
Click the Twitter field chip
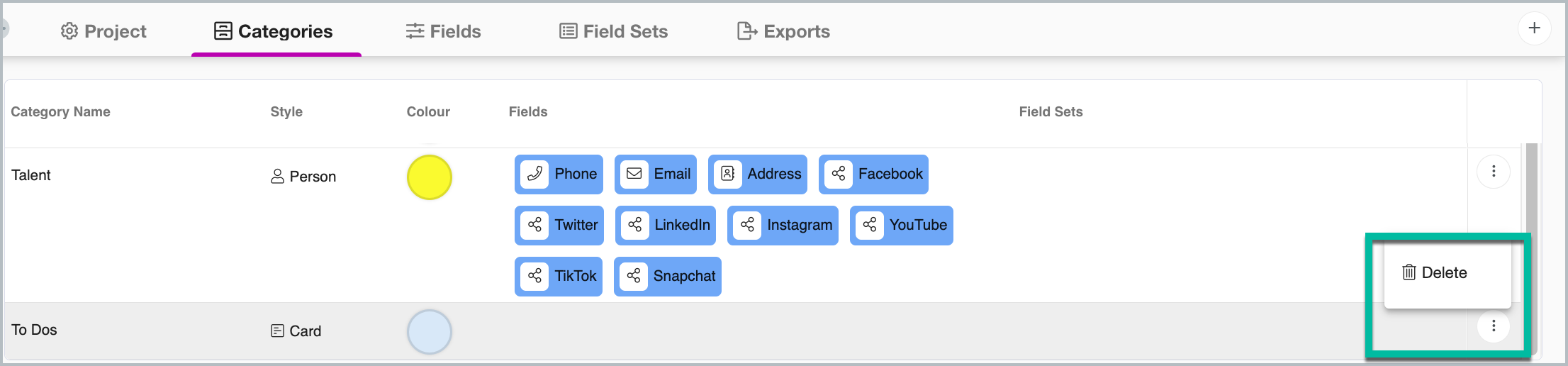[559, 226]
